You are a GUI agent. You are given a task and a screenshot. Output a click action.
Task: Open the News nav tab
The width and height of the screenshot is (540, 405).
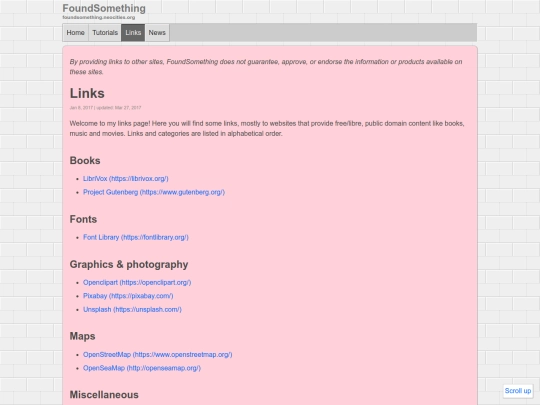[x=157, y=33]
